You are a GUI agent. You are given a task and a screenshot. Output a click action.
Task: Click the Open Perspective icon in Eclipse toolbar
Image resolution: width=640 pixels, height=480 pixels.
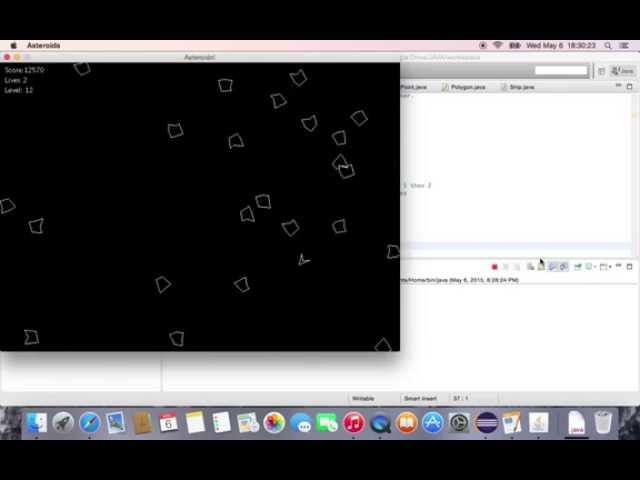click(x=602, y=71)
